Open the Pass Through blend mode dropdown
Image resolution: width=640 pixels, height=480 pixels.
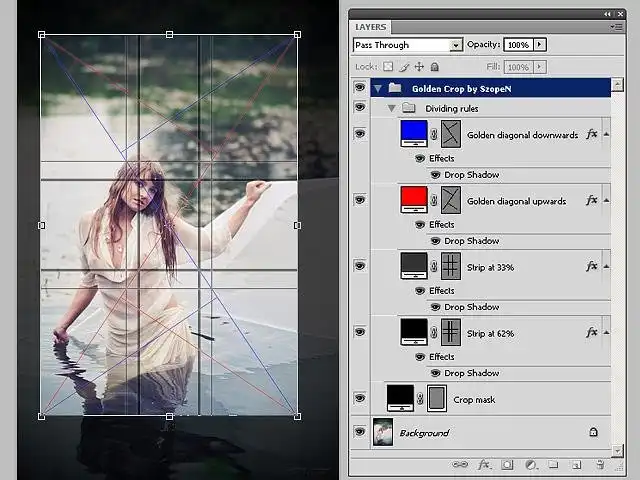click(456, 45)
